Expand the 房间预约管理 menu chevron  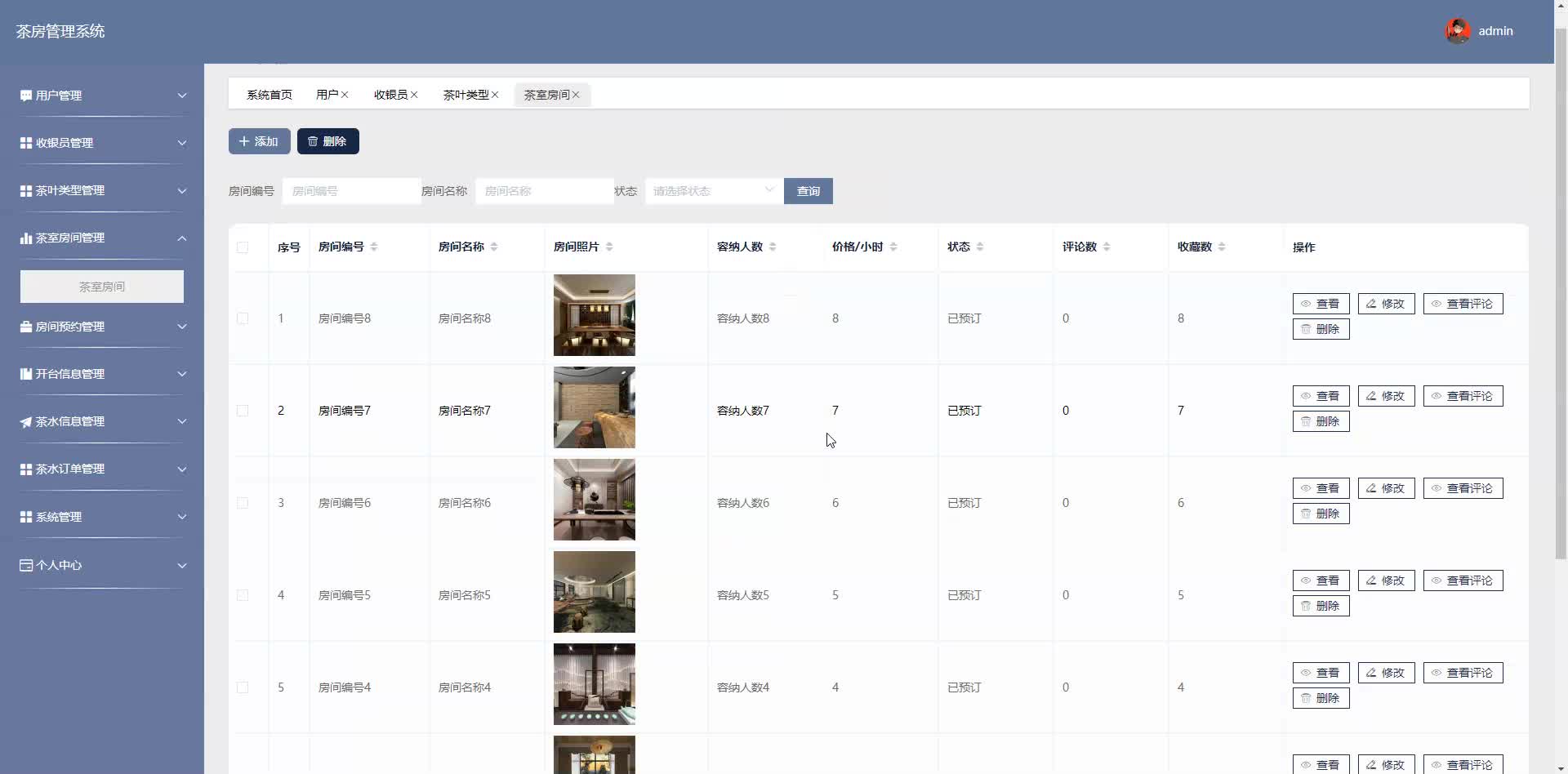click(x=182, y=327)
